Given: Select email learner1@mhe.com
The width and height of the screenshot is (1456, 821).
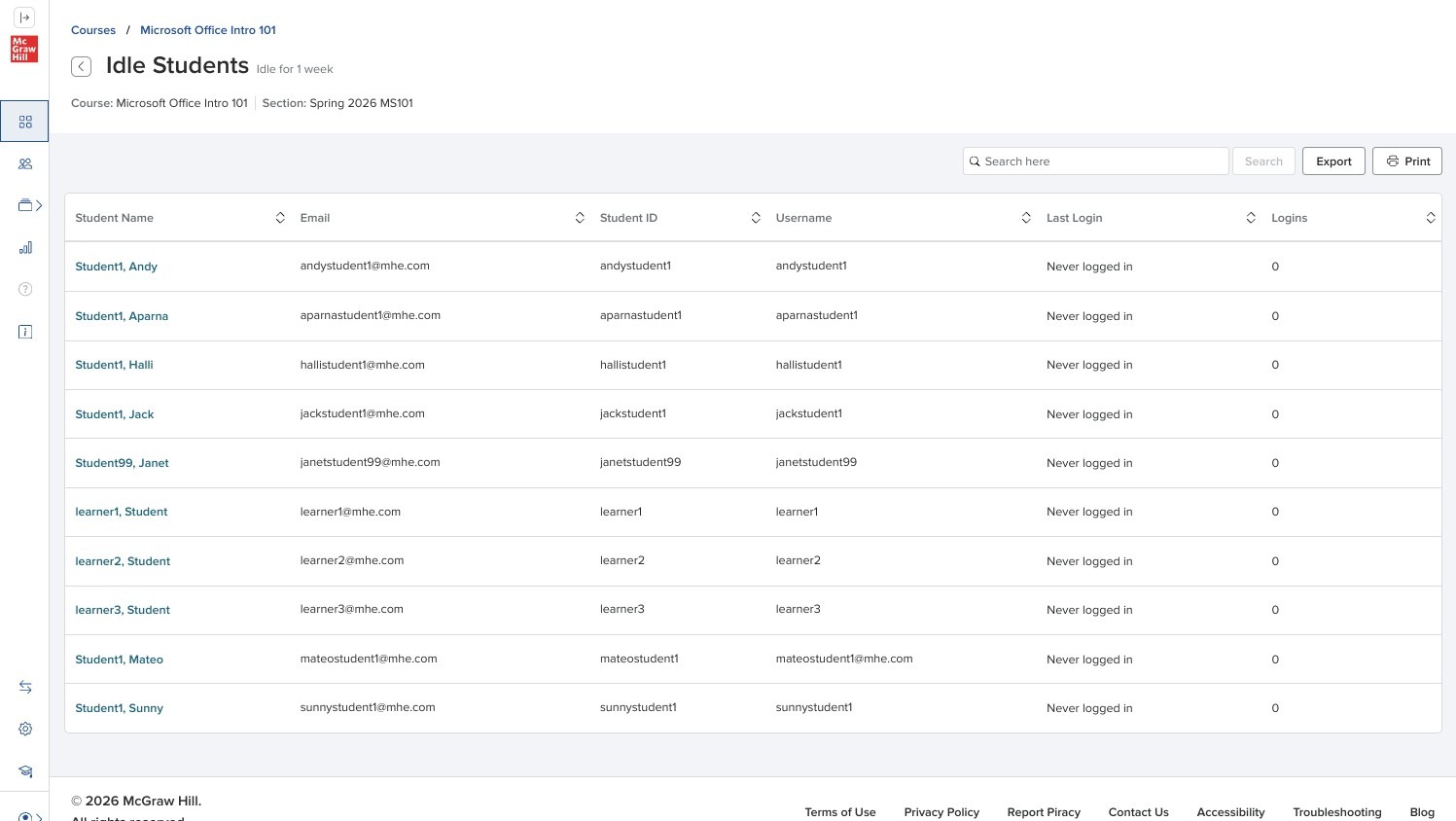Looking at the screenshot, I should pos(350,512).
